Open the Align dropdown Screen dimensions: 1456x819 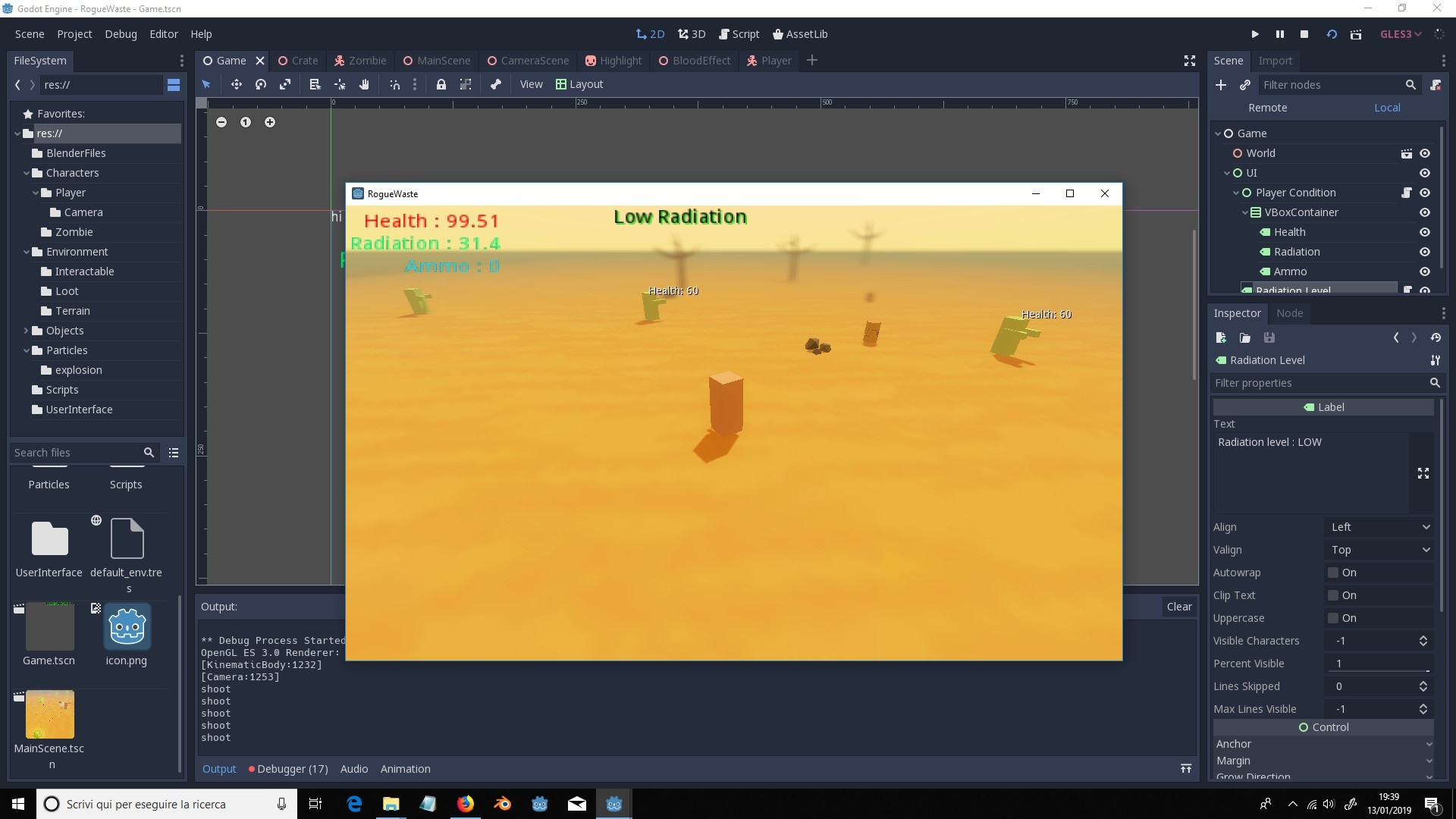pyautogui.click(x=1379, y=527)
